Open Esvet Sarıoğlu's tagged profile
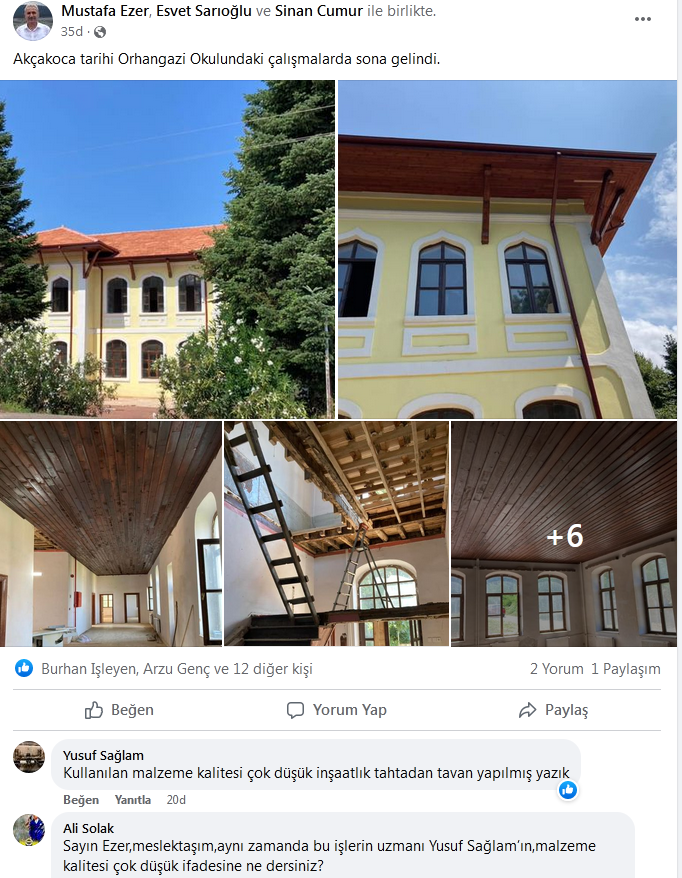 [204, 11]
